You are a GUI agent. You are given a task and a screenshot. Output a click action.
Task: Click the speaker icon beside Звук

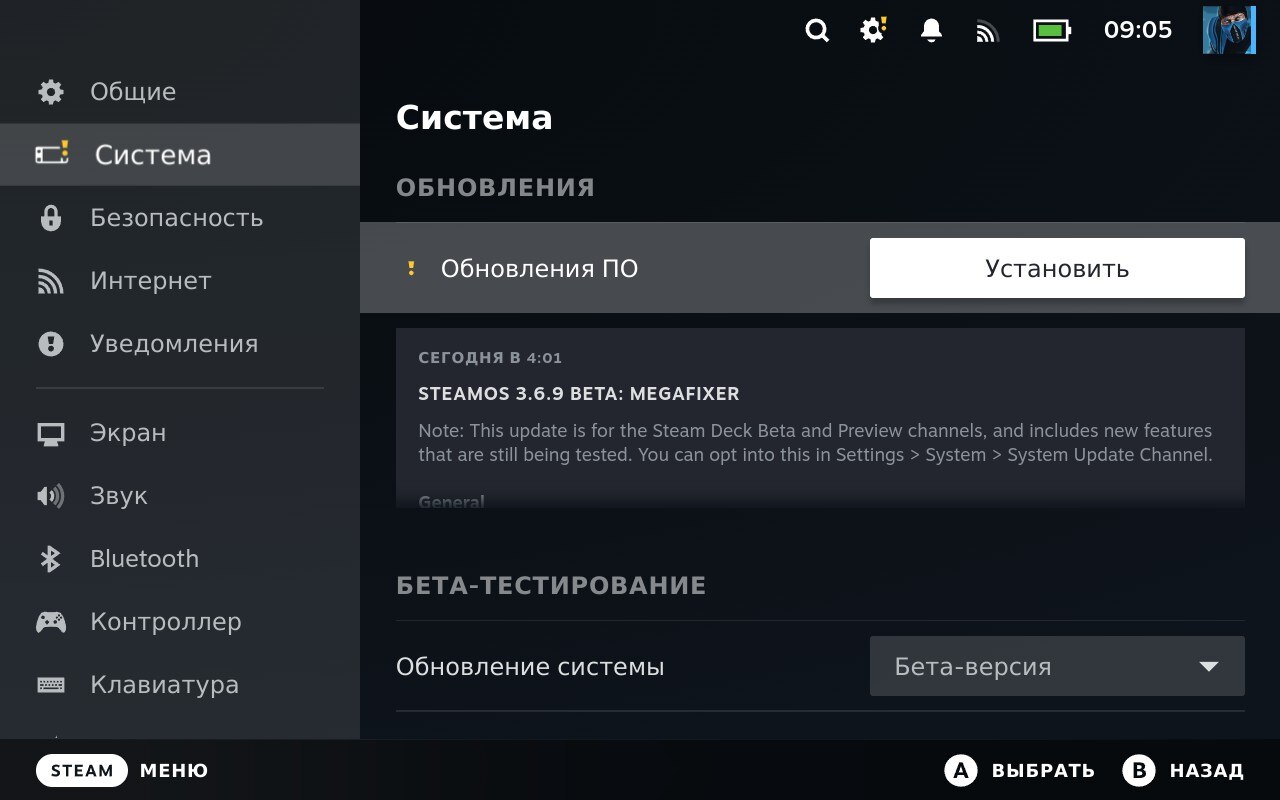(x=50, y=496)
